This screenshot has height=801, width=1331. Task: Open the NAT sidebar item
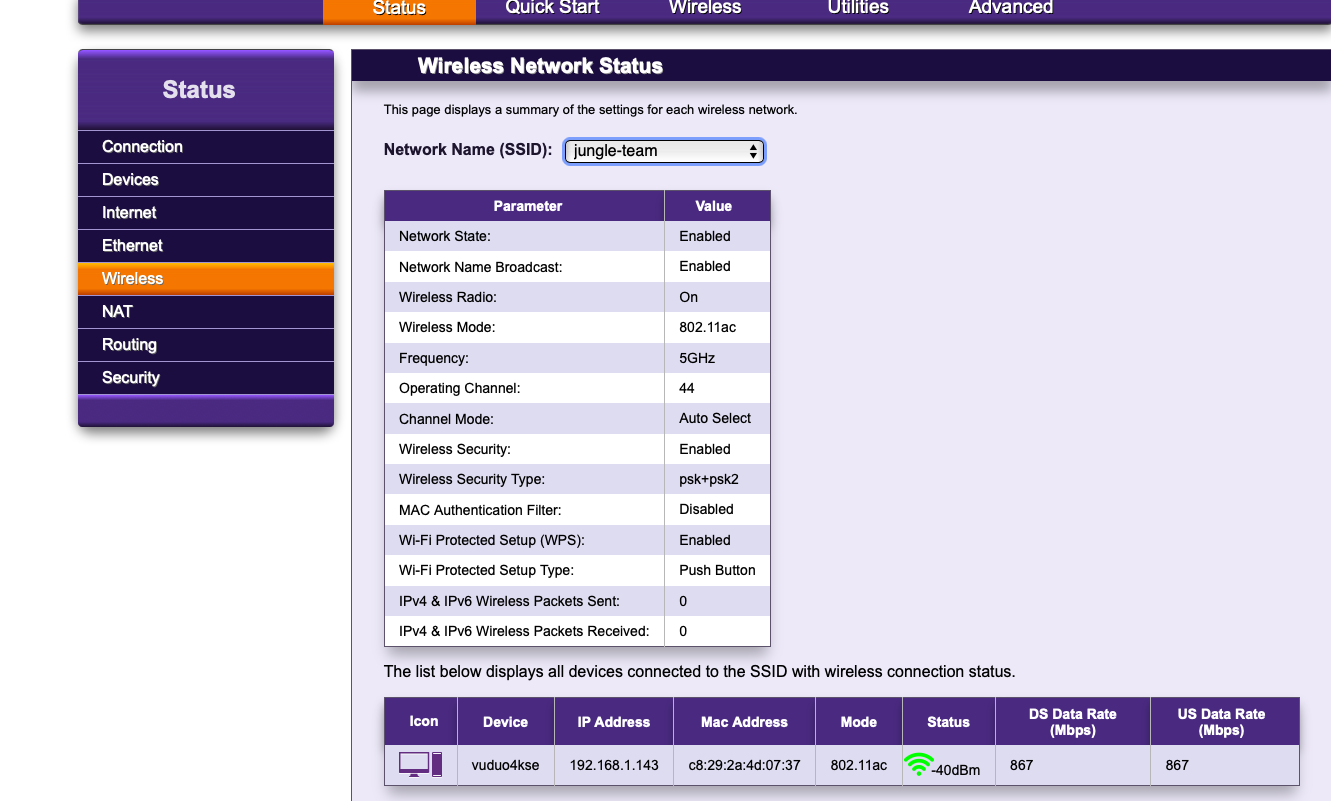click(x=117, y=312)
